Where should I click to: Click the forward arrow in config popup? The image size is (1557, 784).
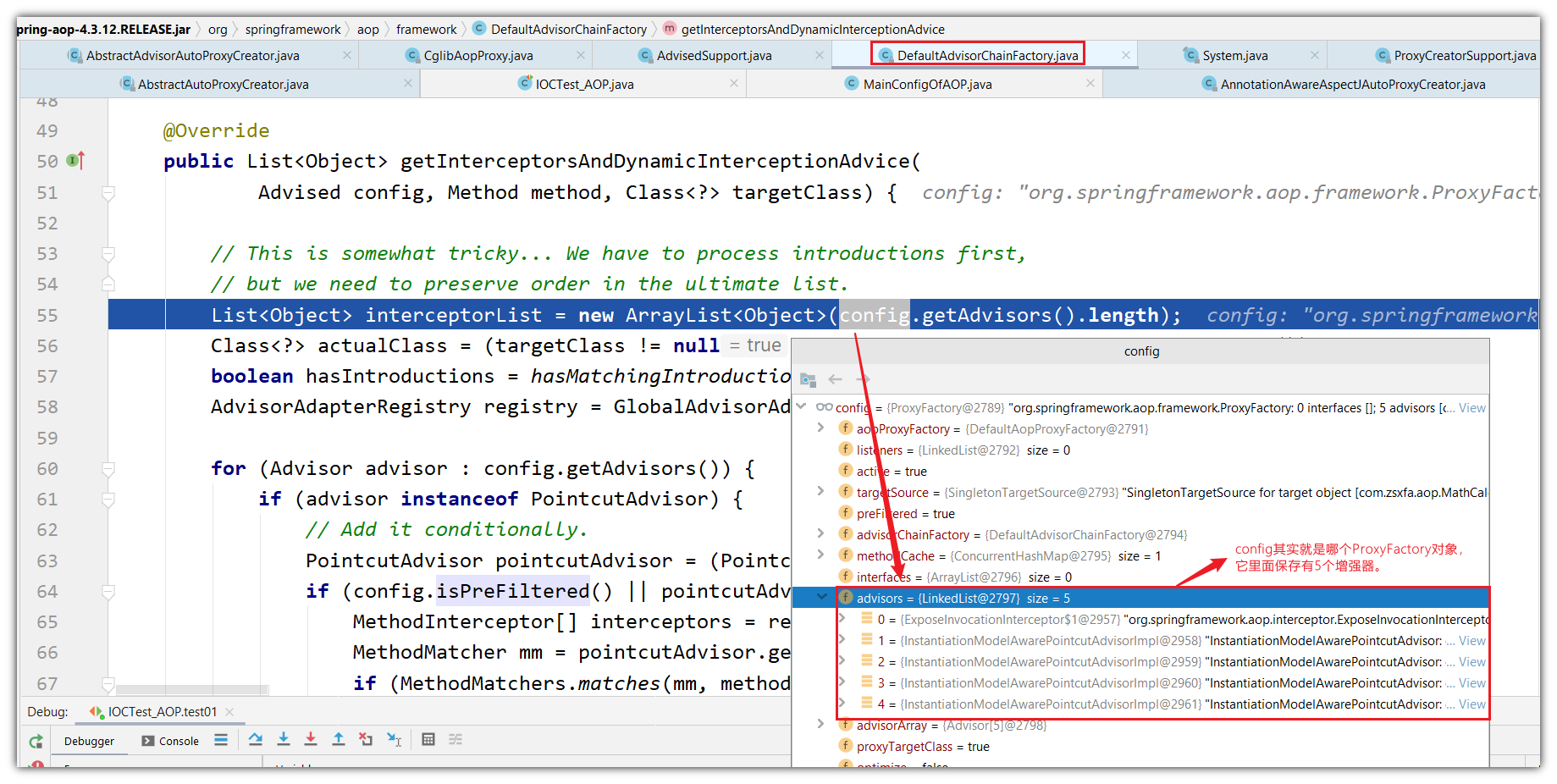pyautogui.click(x=863, y=379)
